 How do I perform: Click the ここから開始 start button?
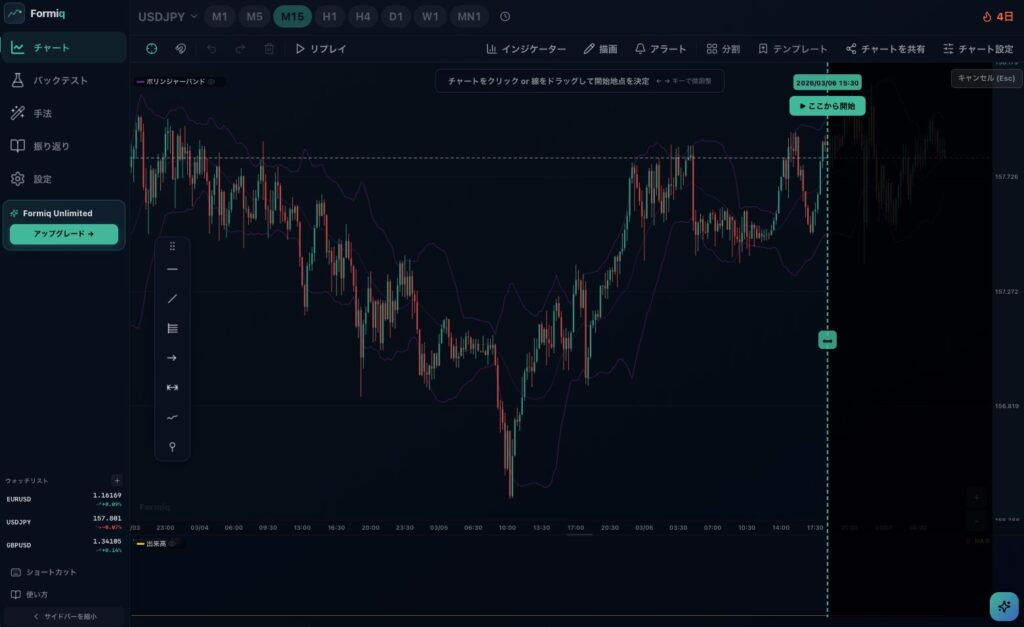827,106
